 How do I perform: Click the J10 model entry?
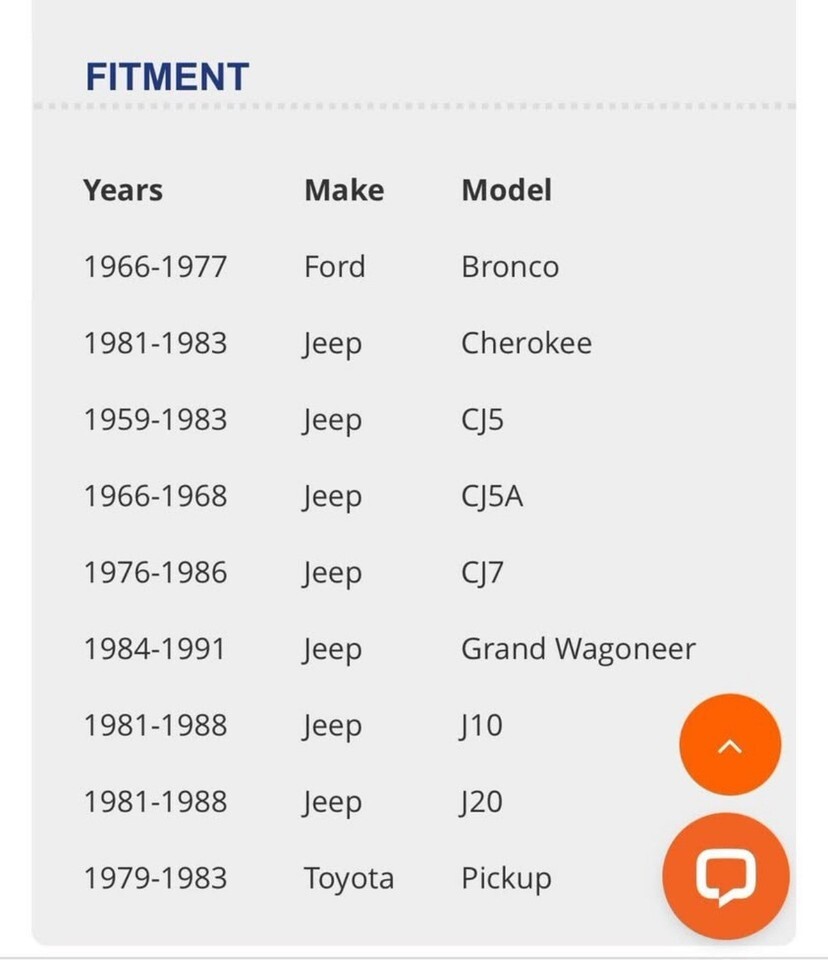(481, 725)
